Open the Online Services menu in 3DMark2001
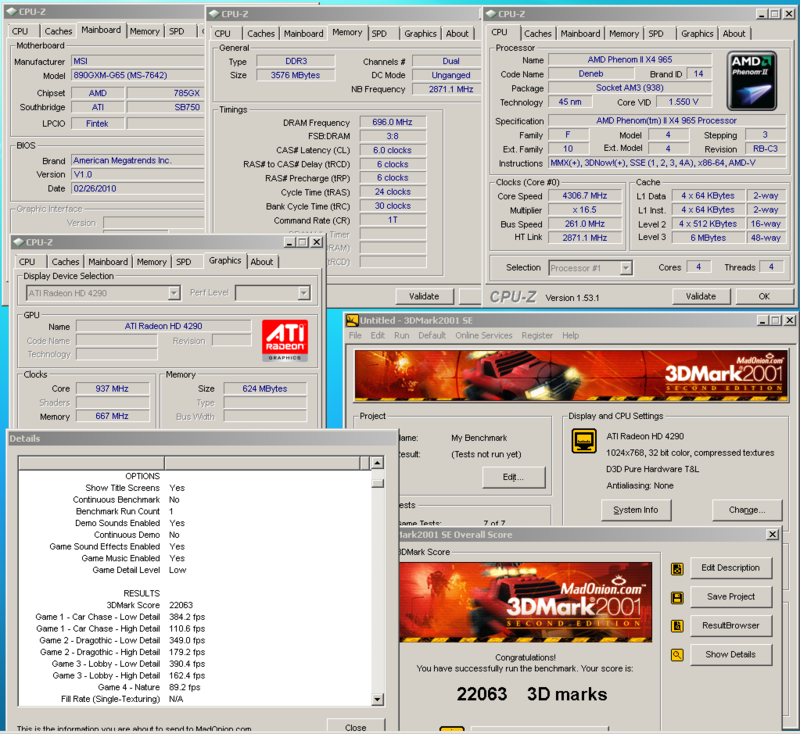This screenshot has width=800, height=734. point(484,336)
